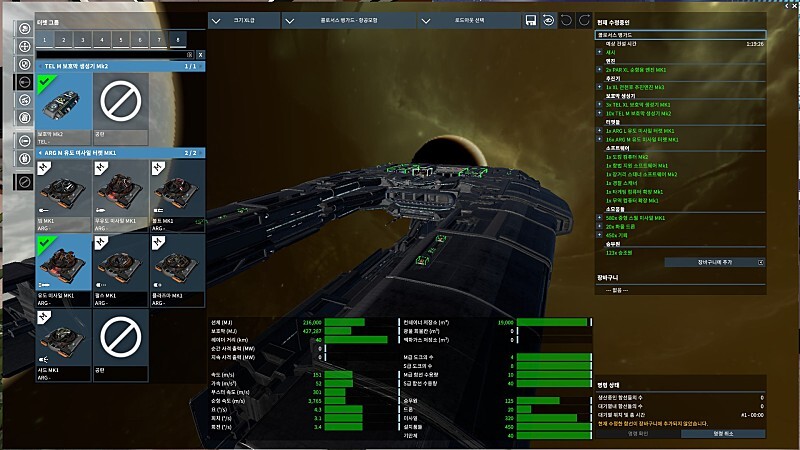The image size is (800, 450).
Task: Click the 명령 취소 cancel order button
Action: 723,434
